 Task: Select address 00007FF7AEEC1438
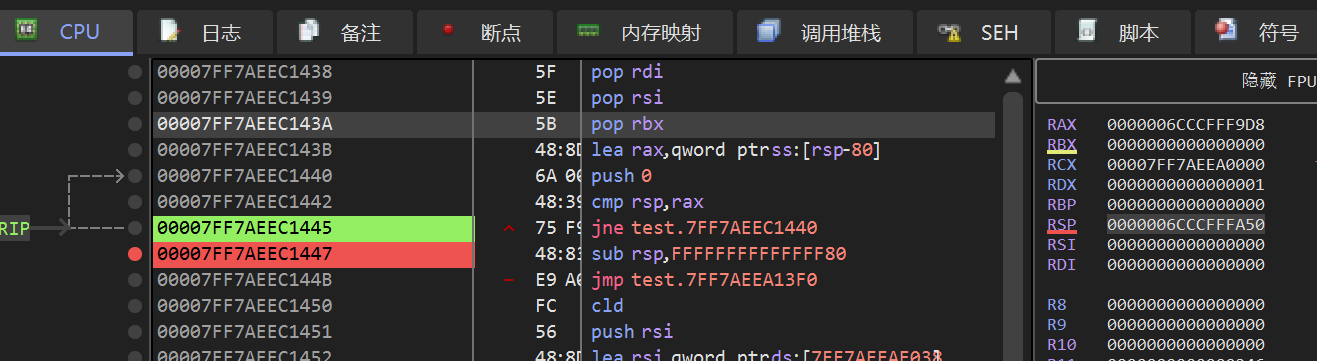tap(244, 72)
